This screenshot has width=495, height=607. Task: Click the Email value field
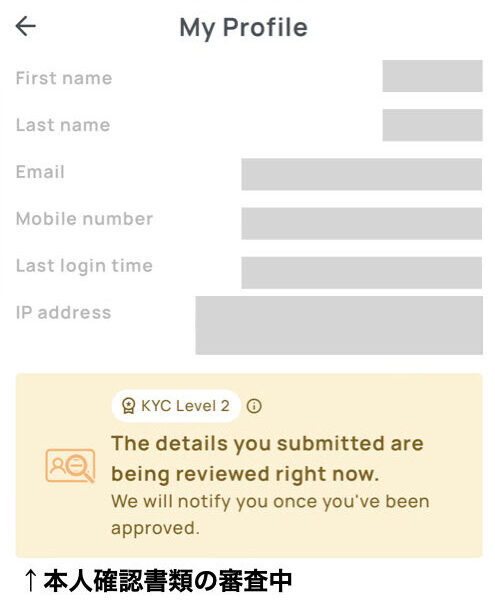[361, 174]
